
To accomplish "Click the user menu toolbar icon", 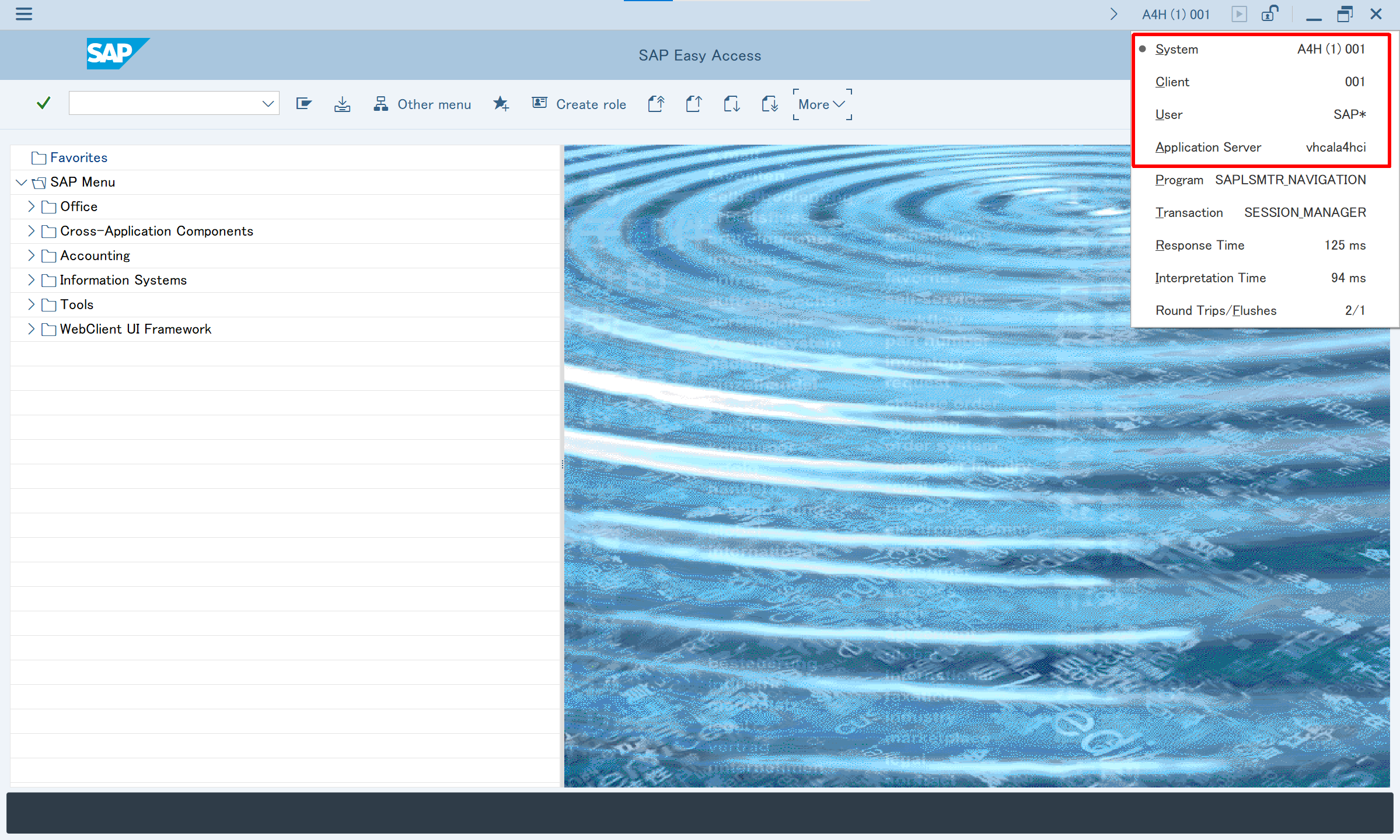I will [x=304, y=104].
